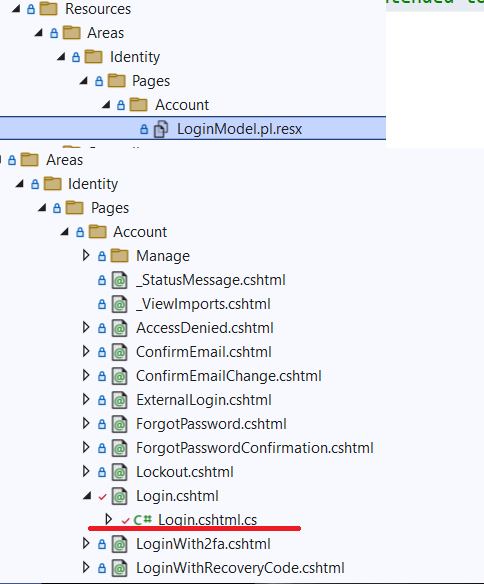The width and height of the screenshot is (484, 584).
Task: Click the LoginModel.pl.resx file icon
Action: click(x=161, y=129)
